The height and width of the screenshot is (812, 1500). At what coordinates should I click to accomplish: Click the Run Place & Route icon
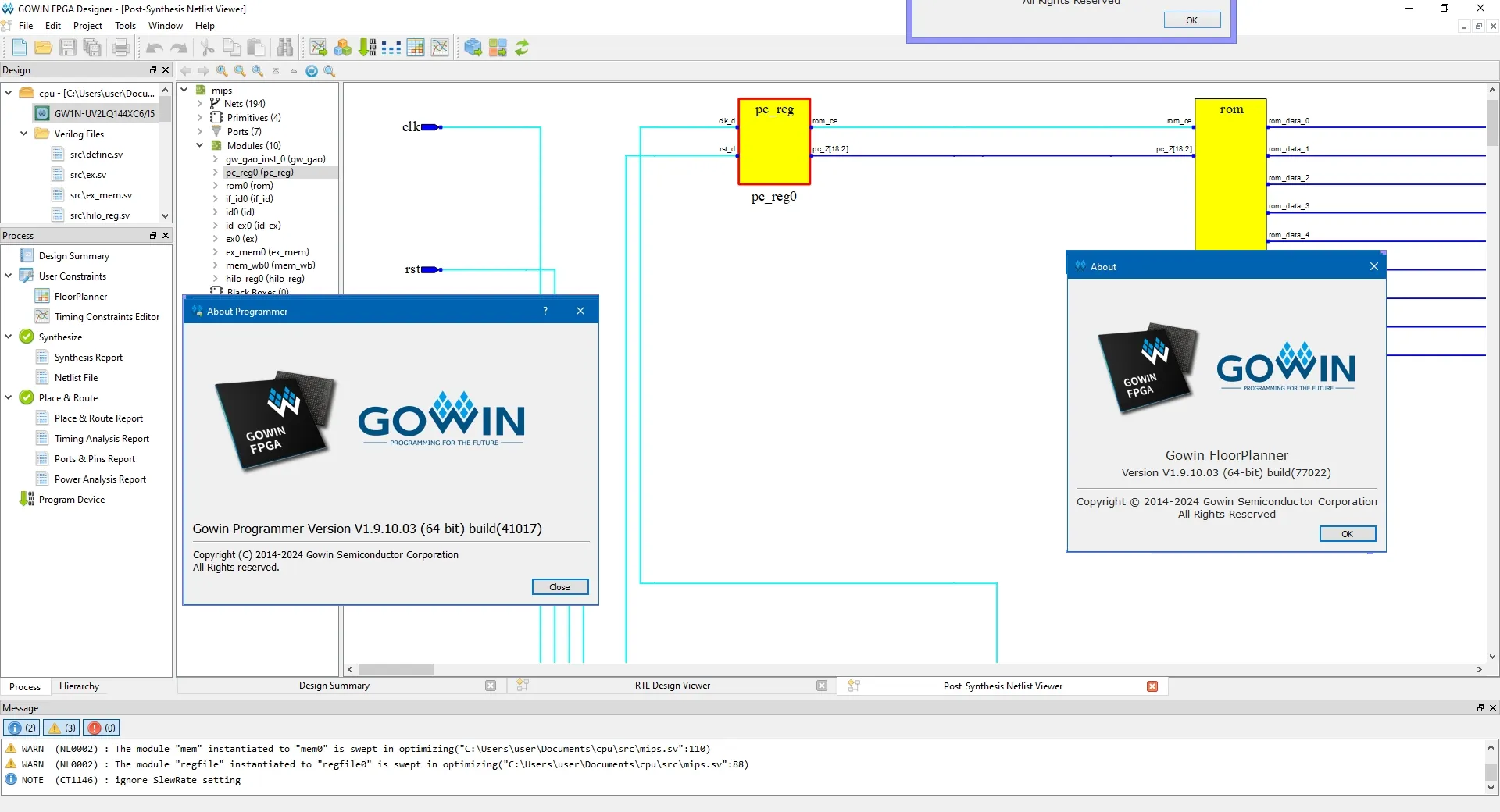[x=498, y=48]
